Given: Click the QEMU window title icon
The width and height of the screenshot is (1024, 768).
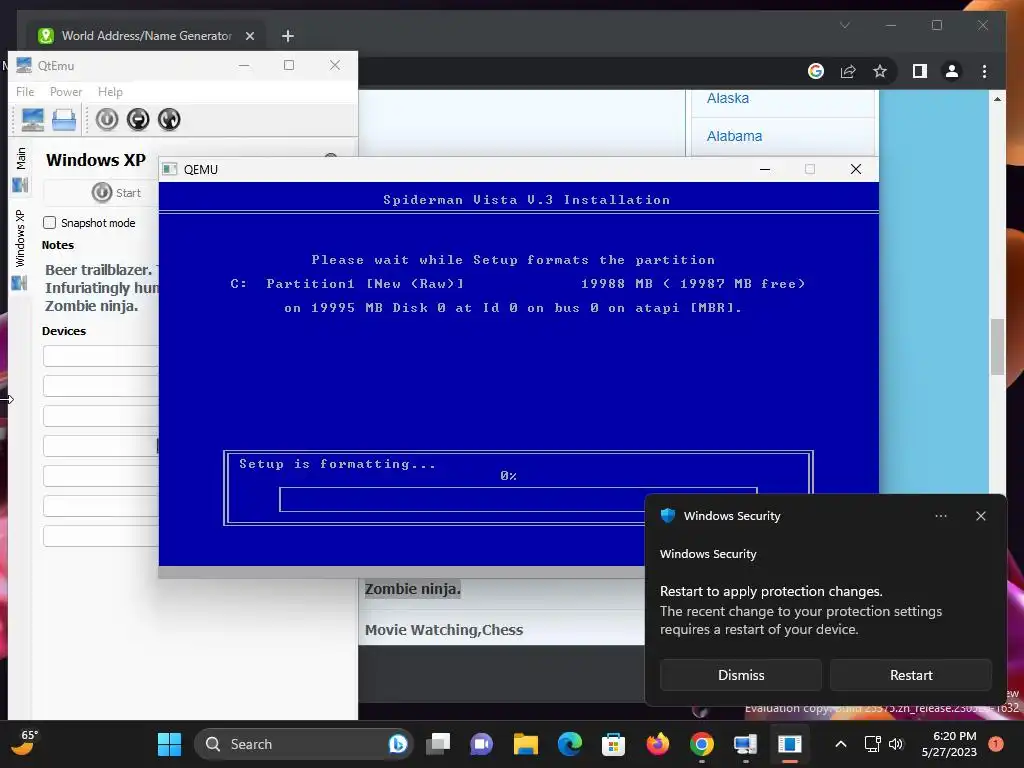Looking at the screenshot, I should (170, 169).
